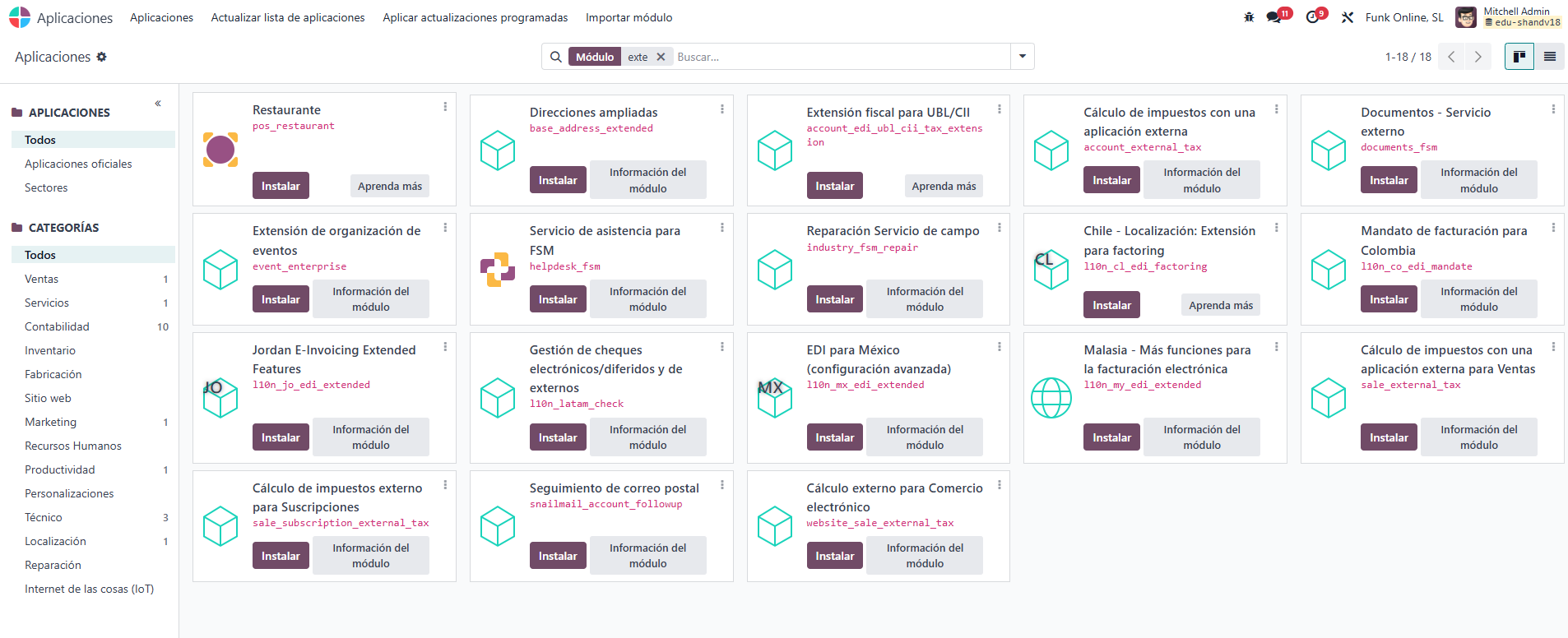This screenshot has height=638, width=1568.
Task: Click the wrench tools icon in top bar
Action: (x=1348, y=17)
